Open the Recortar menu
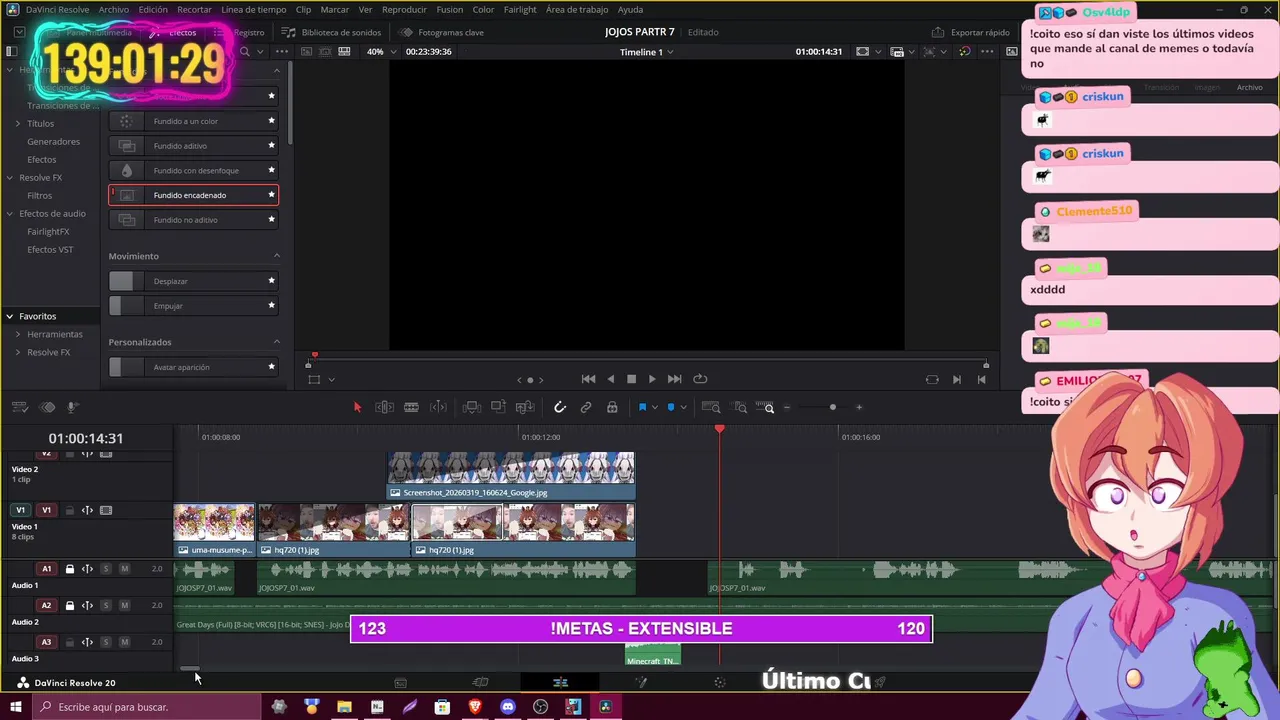Screen dimensions: 1280x720 (x=194, y=9)
